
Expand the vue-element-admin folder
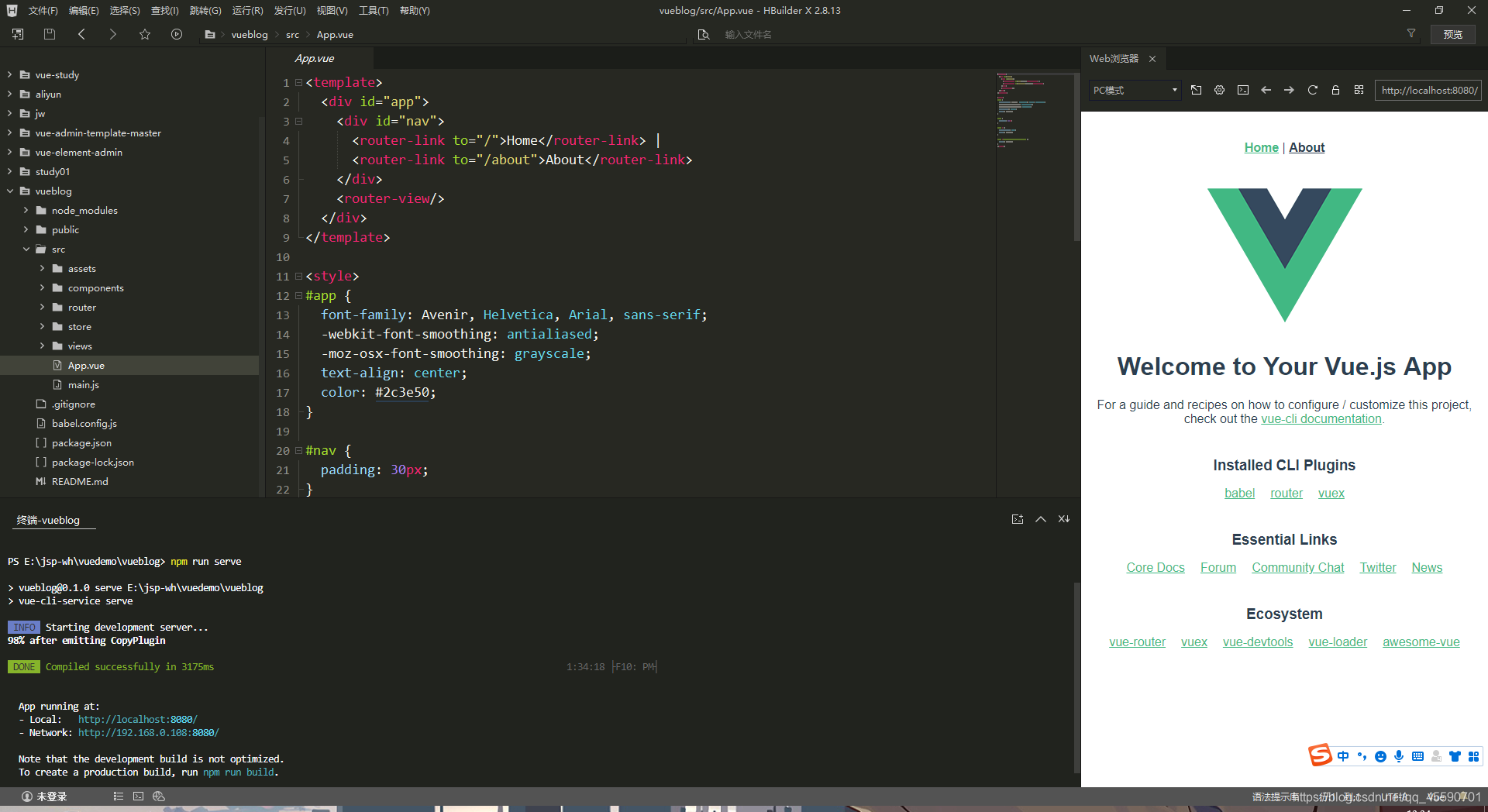[9, 153]
